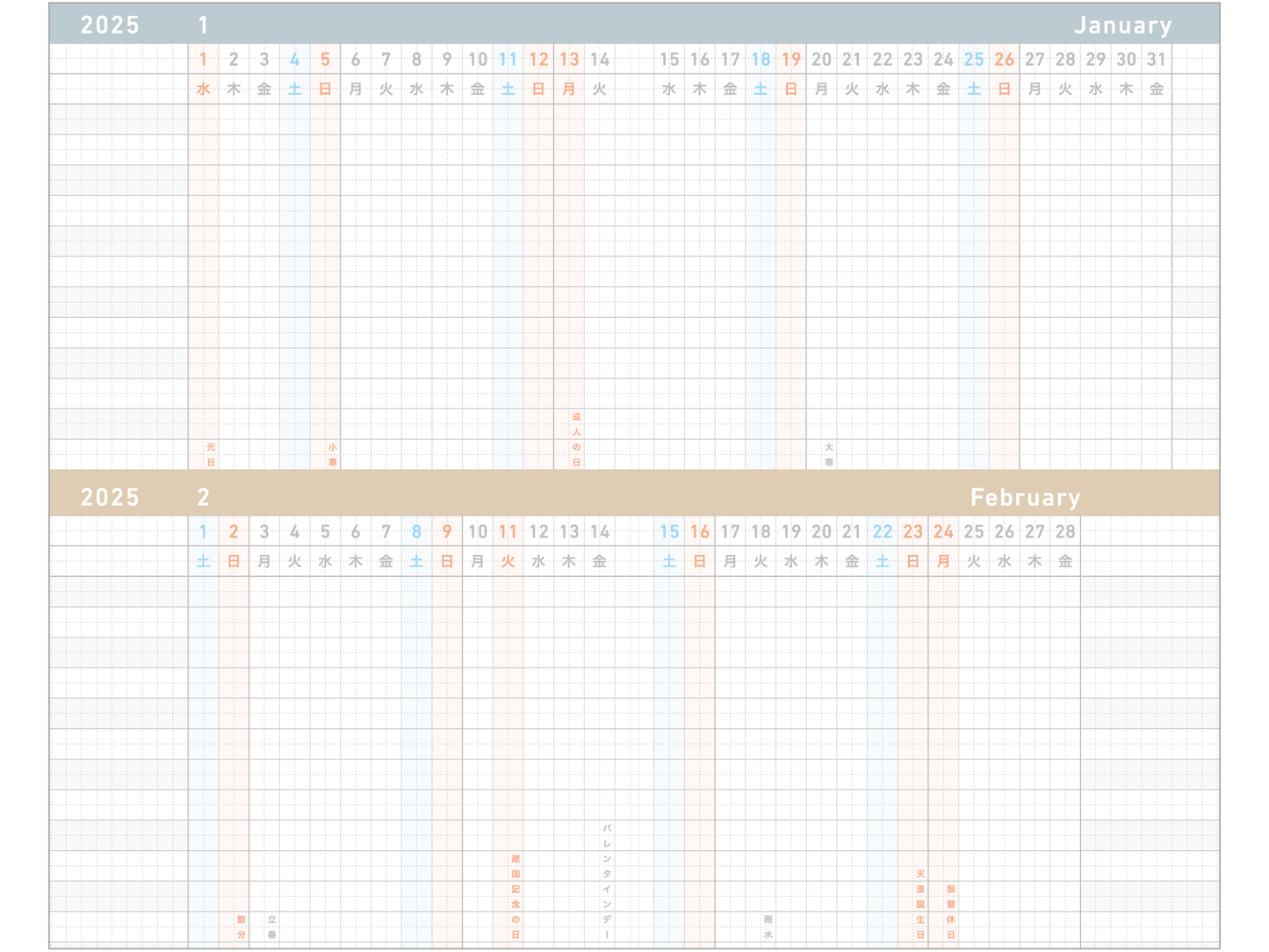Select February date 15
Viewport: 1269px width, 952px height.
point(669,532)
